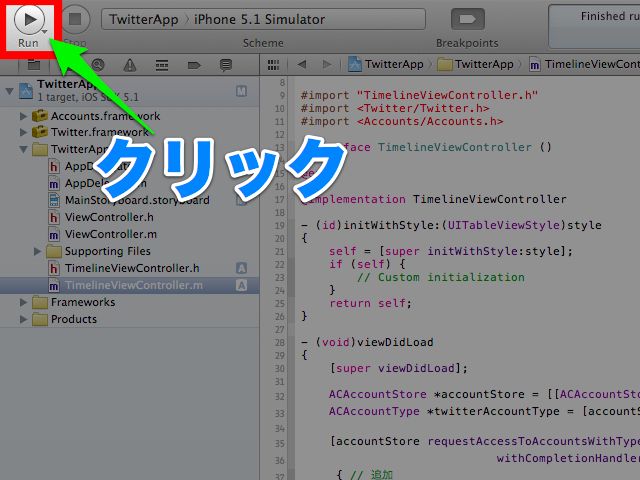This screenshot has width=640, height=480.
Task: Click the "return self;" code line
Action: click(x=371, y=303)
